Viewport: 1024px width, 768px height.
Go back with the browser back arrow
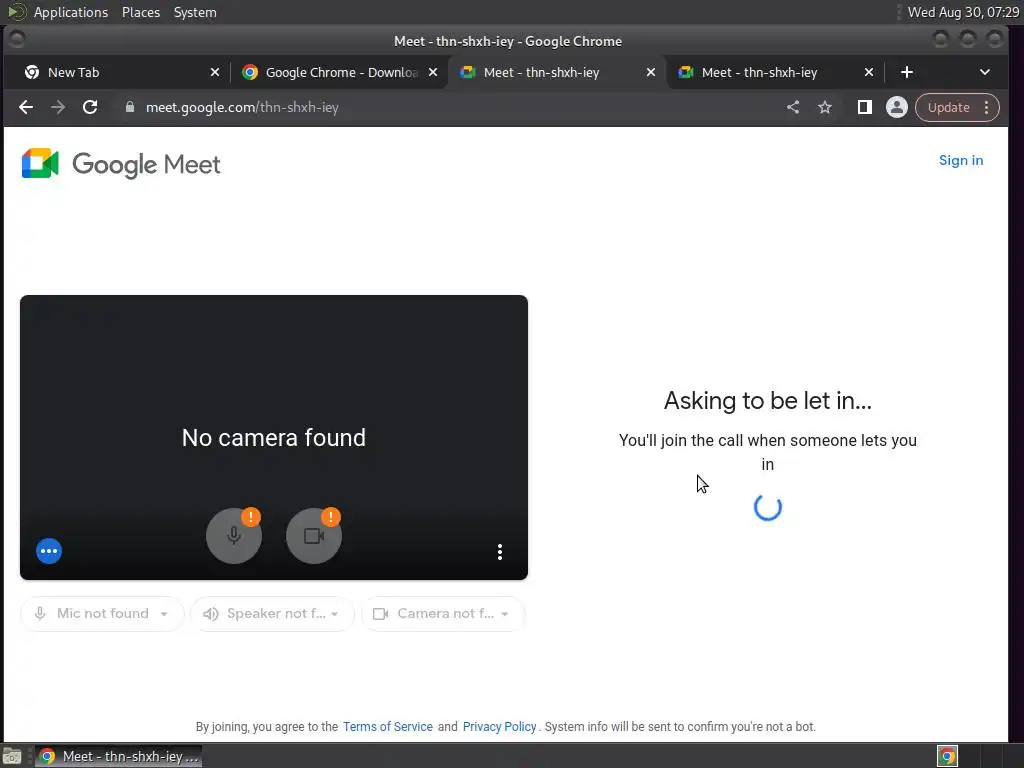click(x=25, y=107)
